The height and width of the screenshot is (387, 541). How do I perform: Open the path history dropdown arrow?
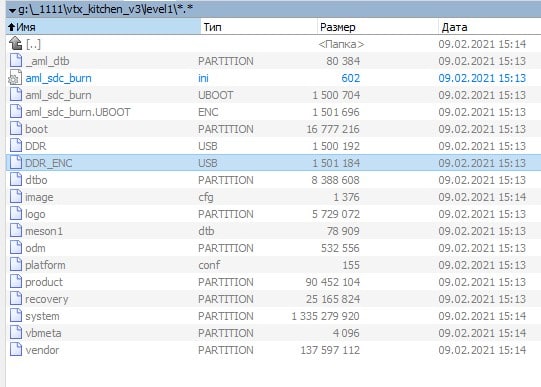(12, 11)
